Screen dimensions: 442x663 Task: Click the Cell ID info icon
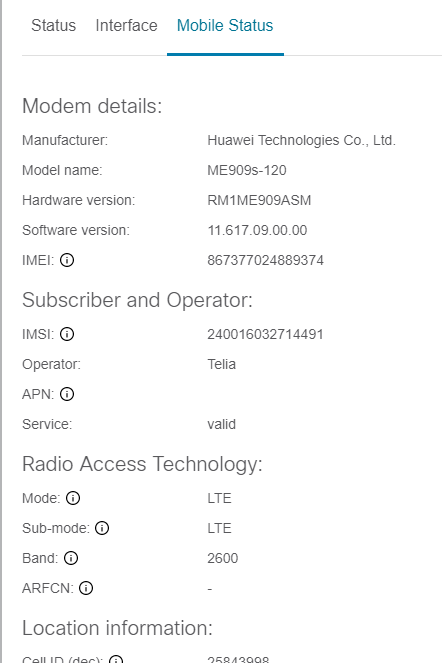pyautogui.click(x=116, y=660)
